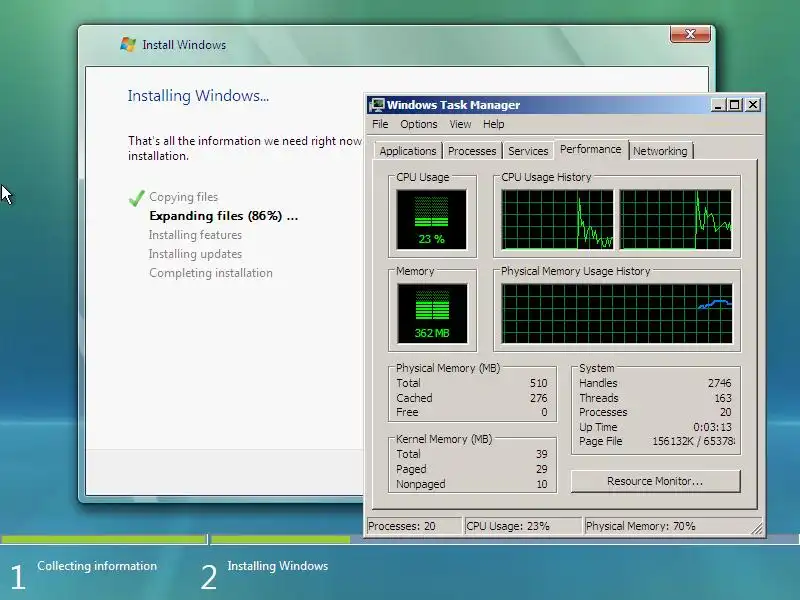Click Kernel Memory Nonpaged value 10

[x=542, y=484]
